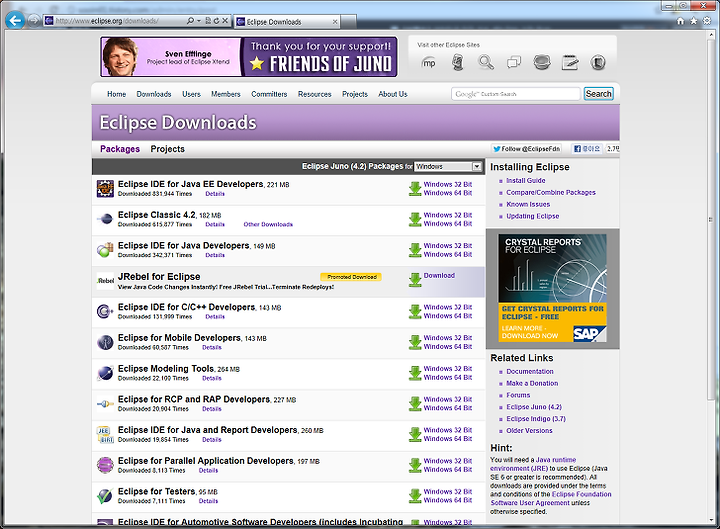Viewport: 720px width, 529px height.
Task: Open the IE Tools gear icon
Action: point(707,21)
